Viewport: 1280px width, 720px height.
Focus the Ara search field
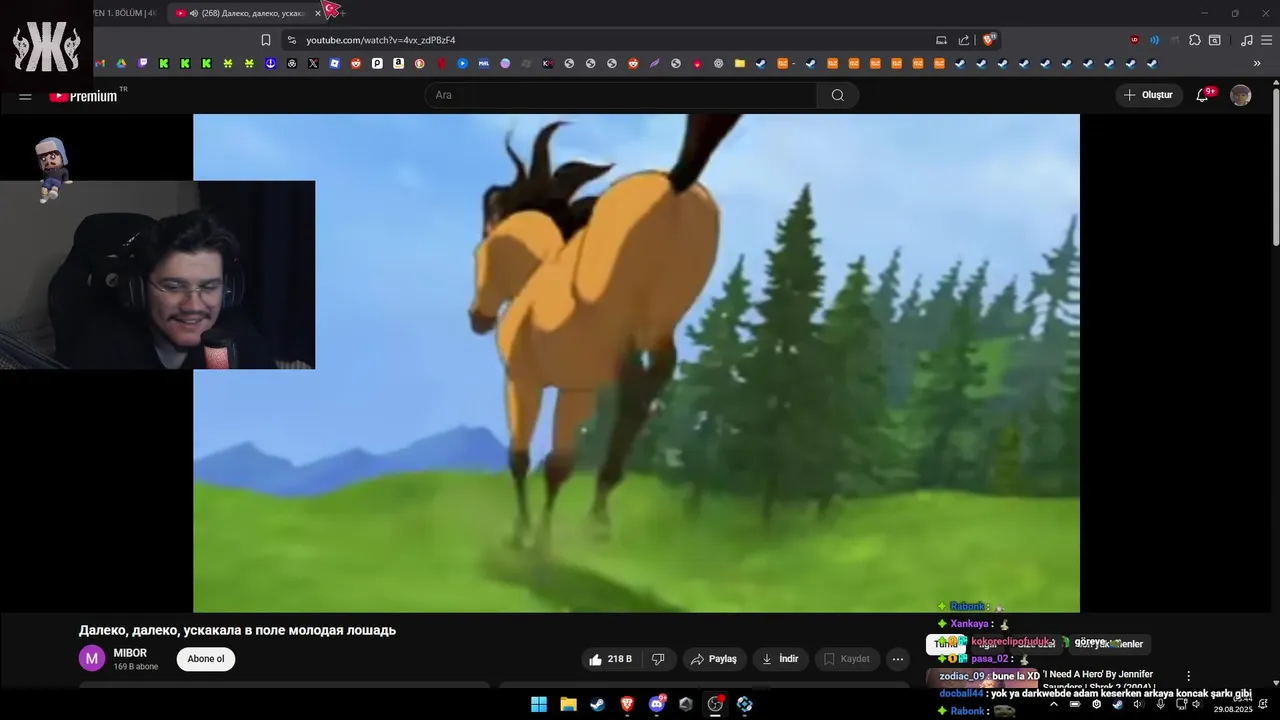tap(622, 95)
